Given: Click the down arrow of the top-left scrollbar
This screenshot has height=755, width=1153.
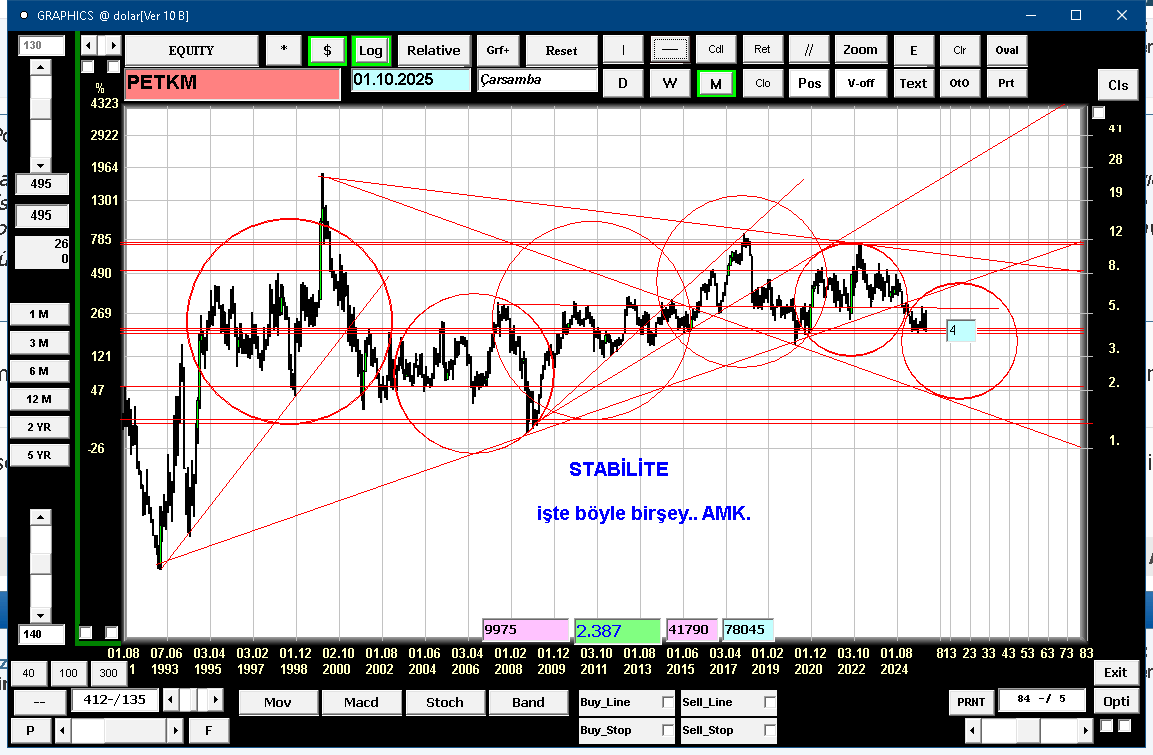Looking at the screenshot, I should coord(40,165).
